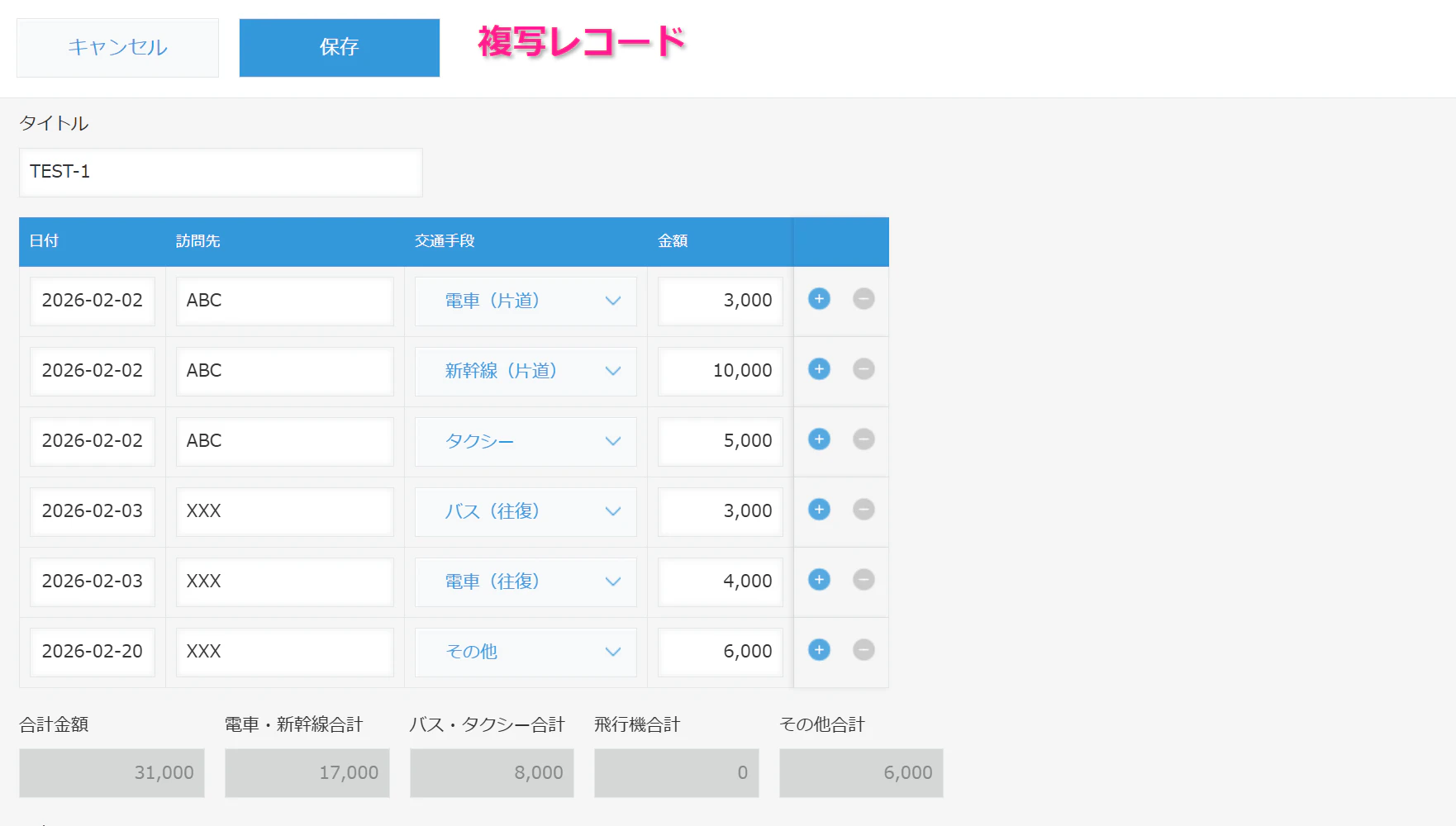Click the 電車・新幹線合計 field showing 17,000
Image resolution: width=1456 pixels, height=826 pixels.
307,773
